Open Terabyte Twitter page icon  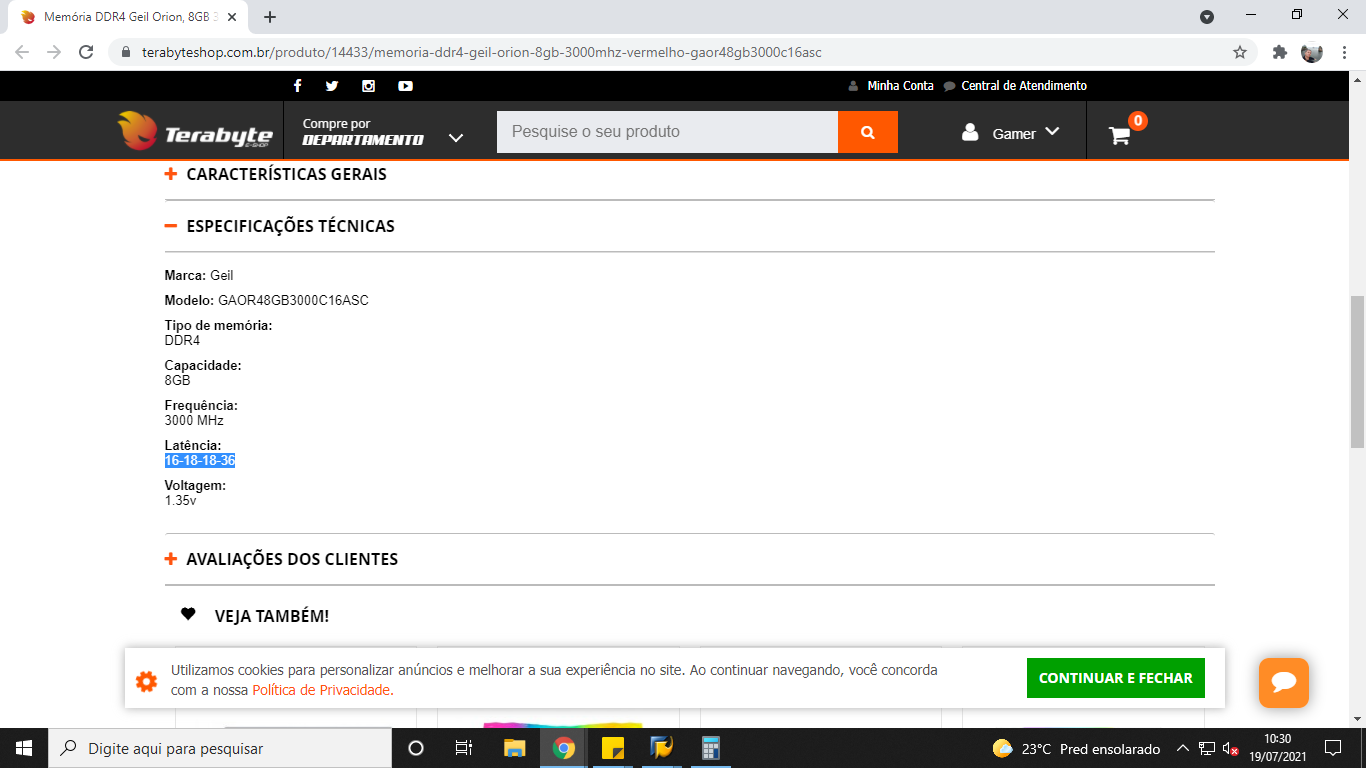332,86
